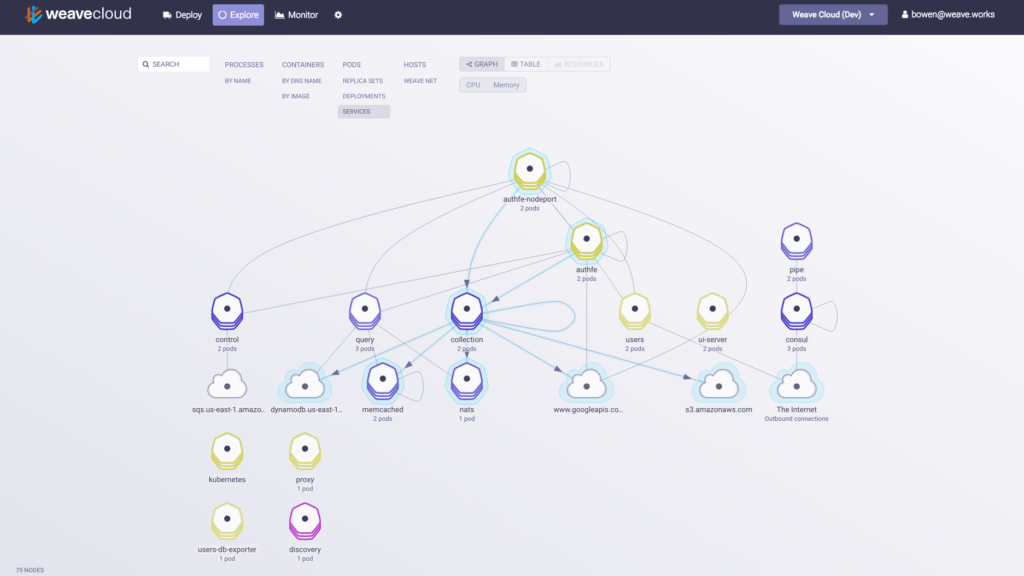
Task: Show the Containers topology
Action: (303, 65)
